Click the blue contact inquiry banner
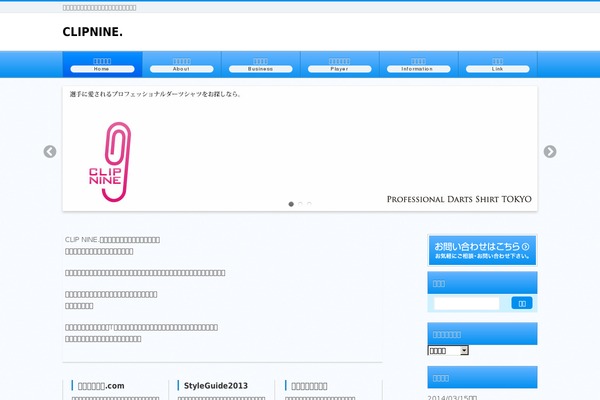Screen dimensions: 600x400 coord(482,250)
